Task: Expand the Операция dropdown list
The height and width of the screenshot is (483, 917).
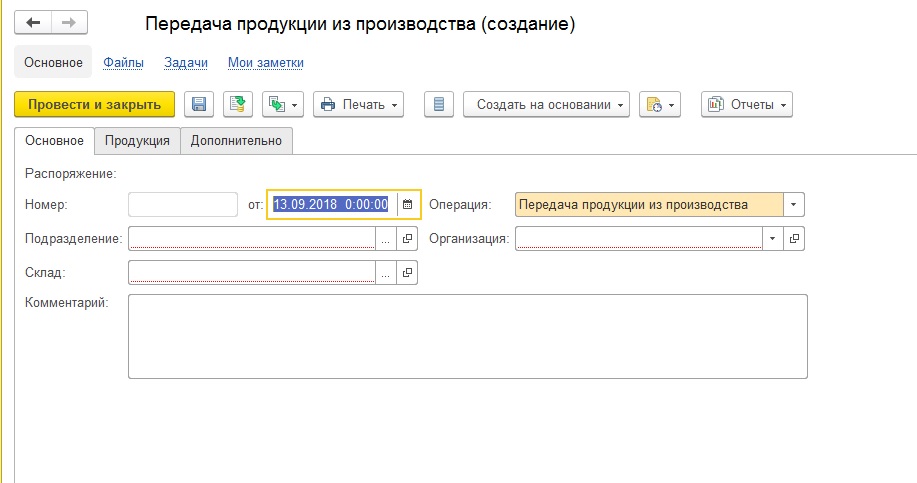Action: (794, 205)
